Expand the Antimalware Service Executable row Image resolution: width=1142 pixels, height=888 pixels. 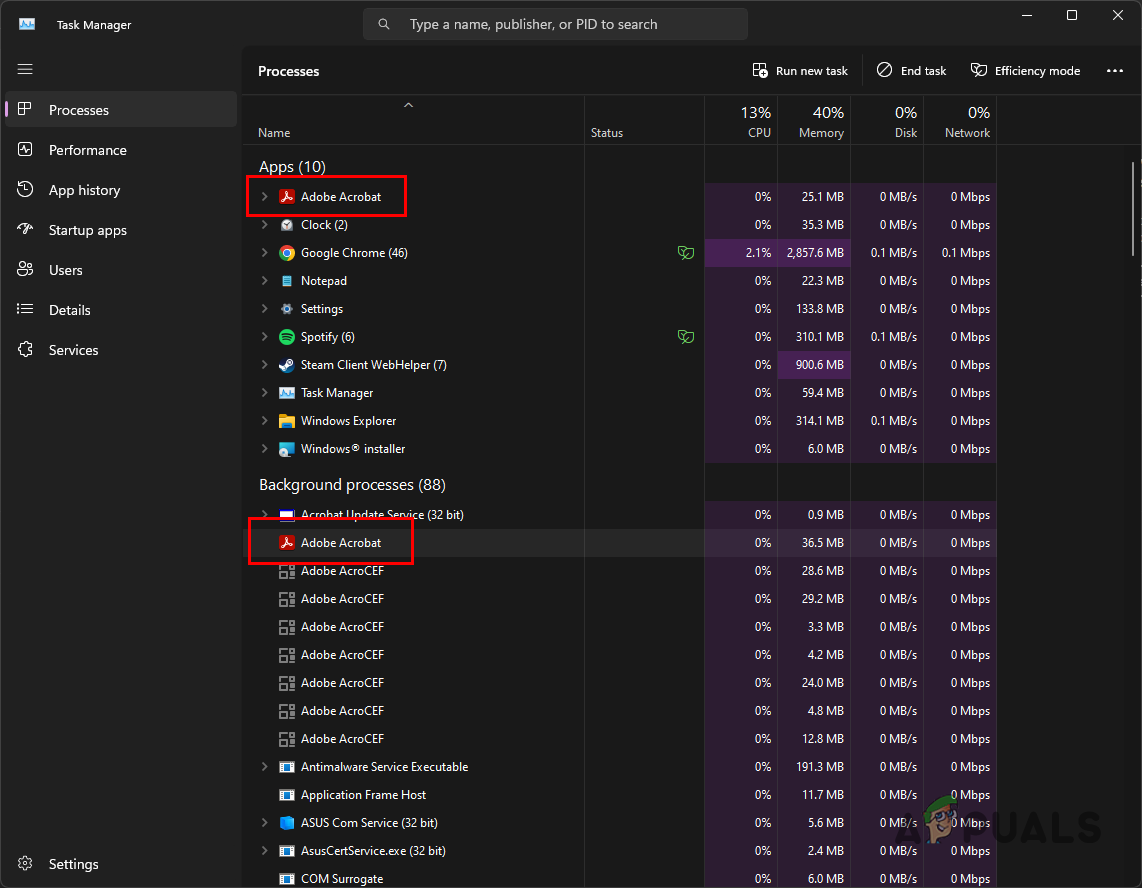click(264, 767)
